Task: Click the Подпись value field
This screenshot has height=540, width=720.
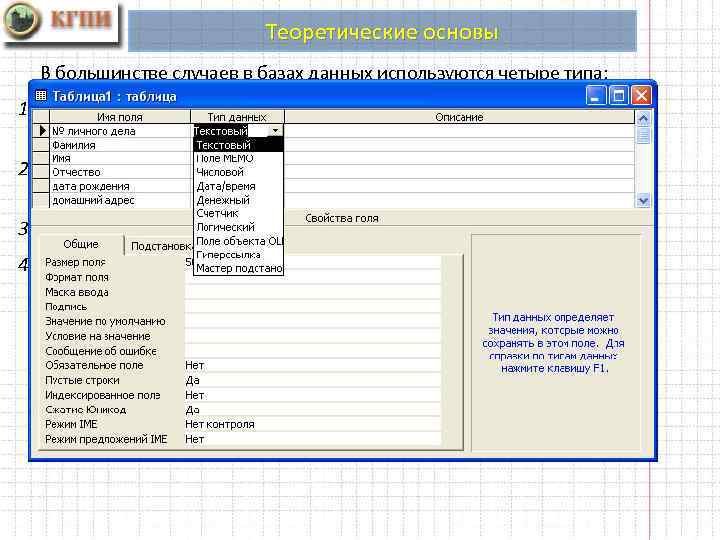Action: pyautogui.click(x=312, y=307)
